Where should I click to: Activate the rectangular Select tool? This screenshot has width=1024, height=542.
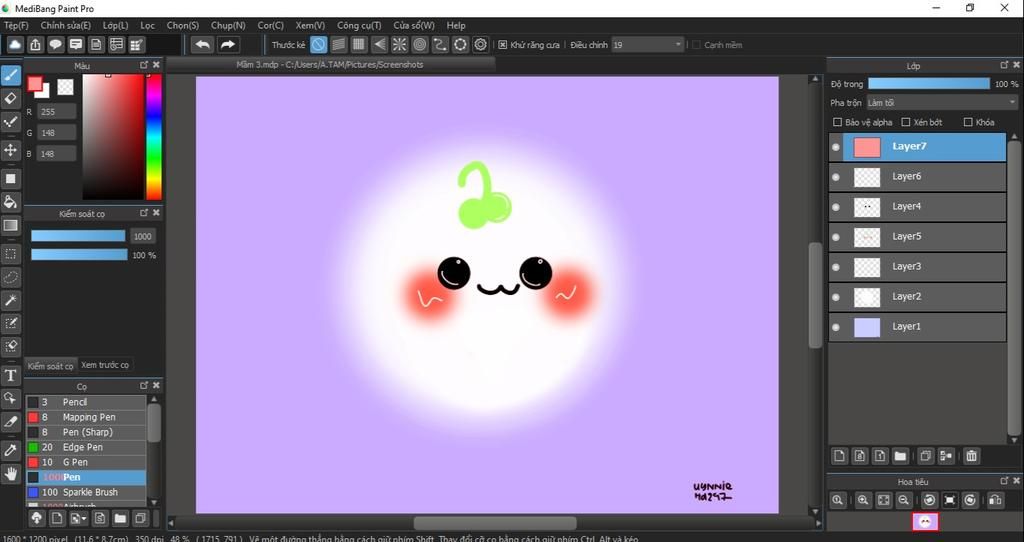pyautogui.click(x=10, y=253)
